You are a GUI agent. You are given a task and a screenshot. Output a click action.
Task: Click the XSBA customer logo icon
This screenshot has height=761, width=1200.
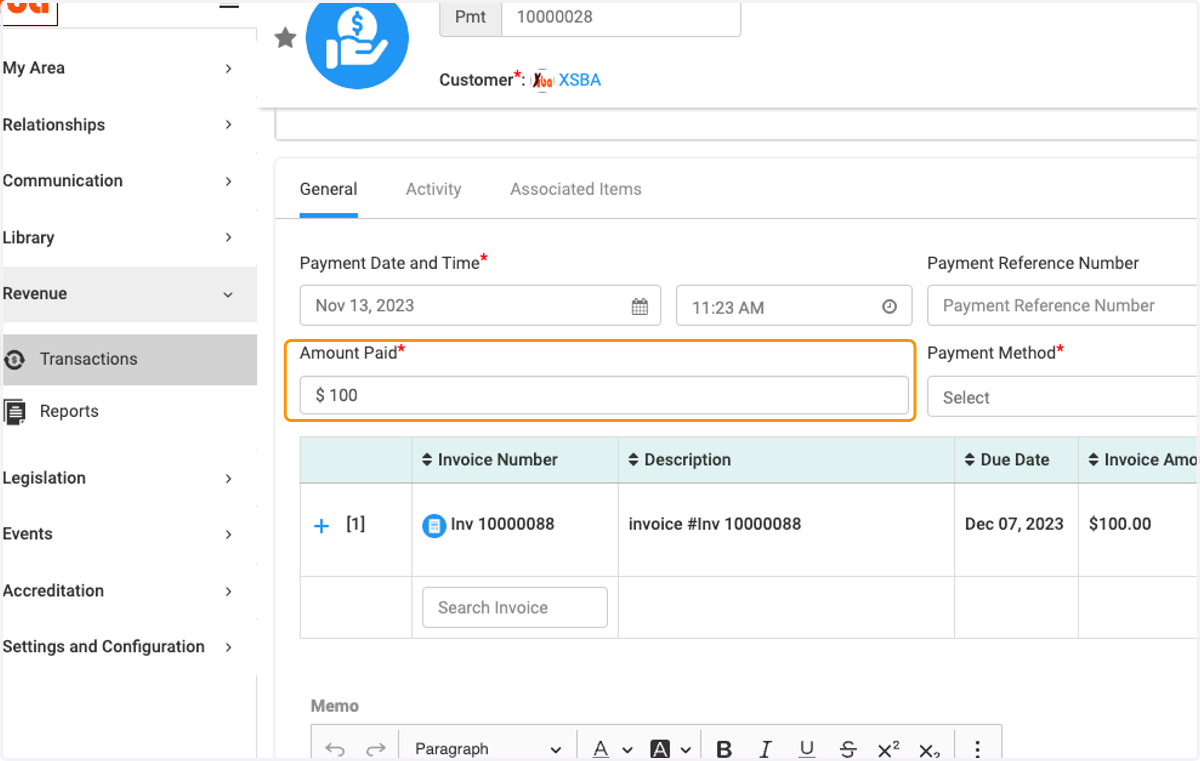click(542, 80)
